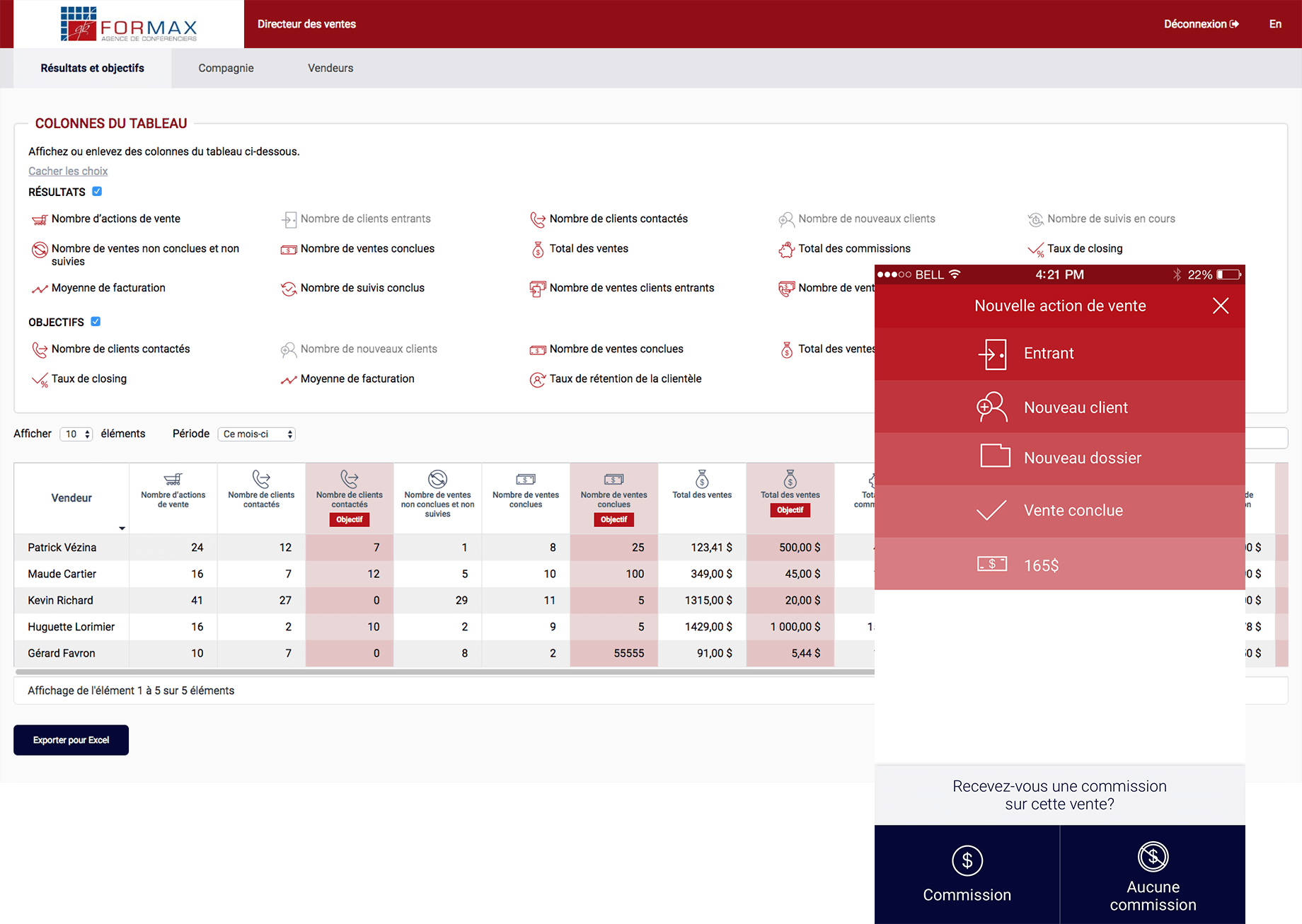Close the Nouvelle action de vente panel

pos(1220,306)
